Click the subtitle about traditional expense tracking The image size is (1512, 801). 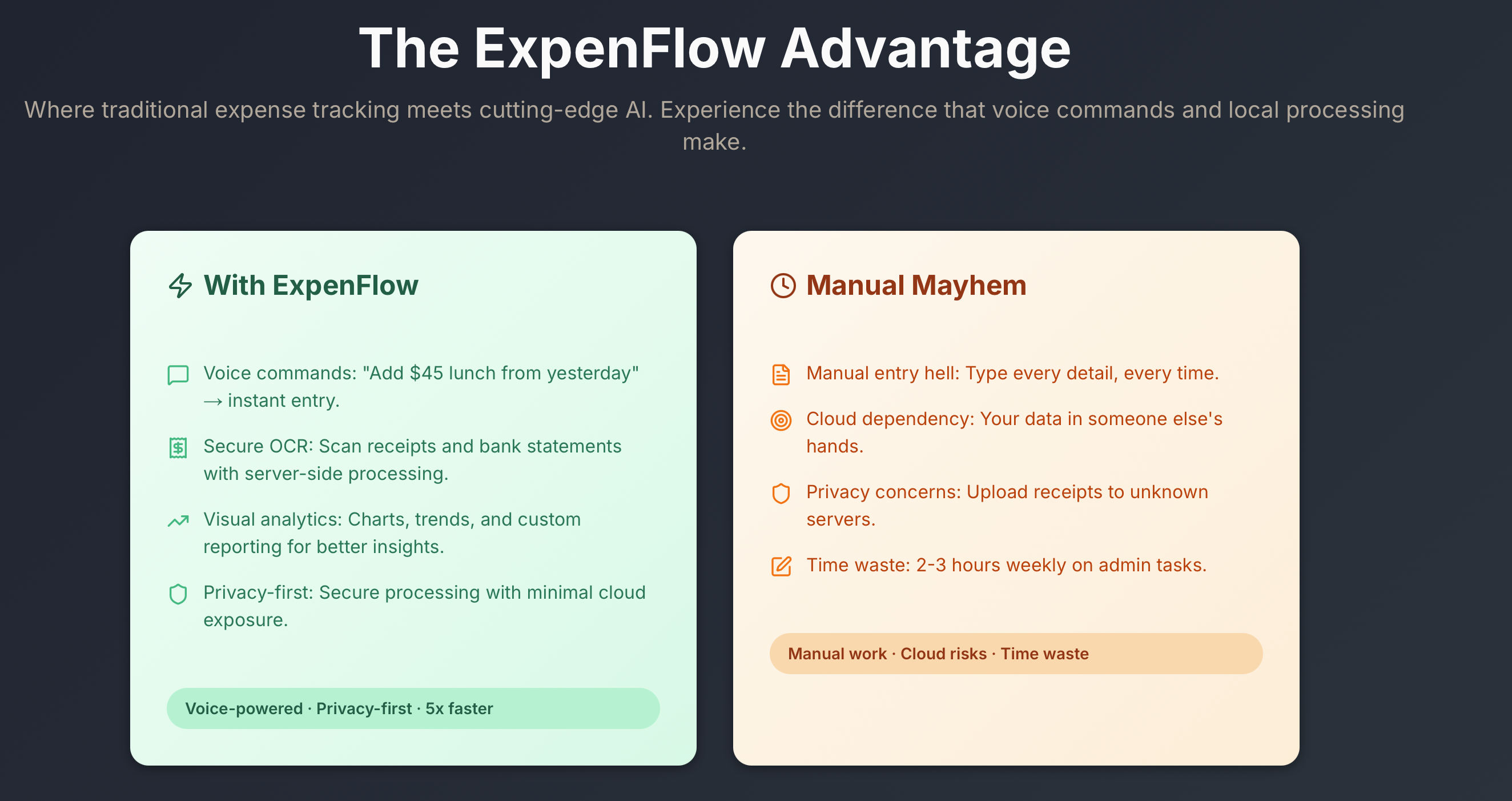[714, 125]
